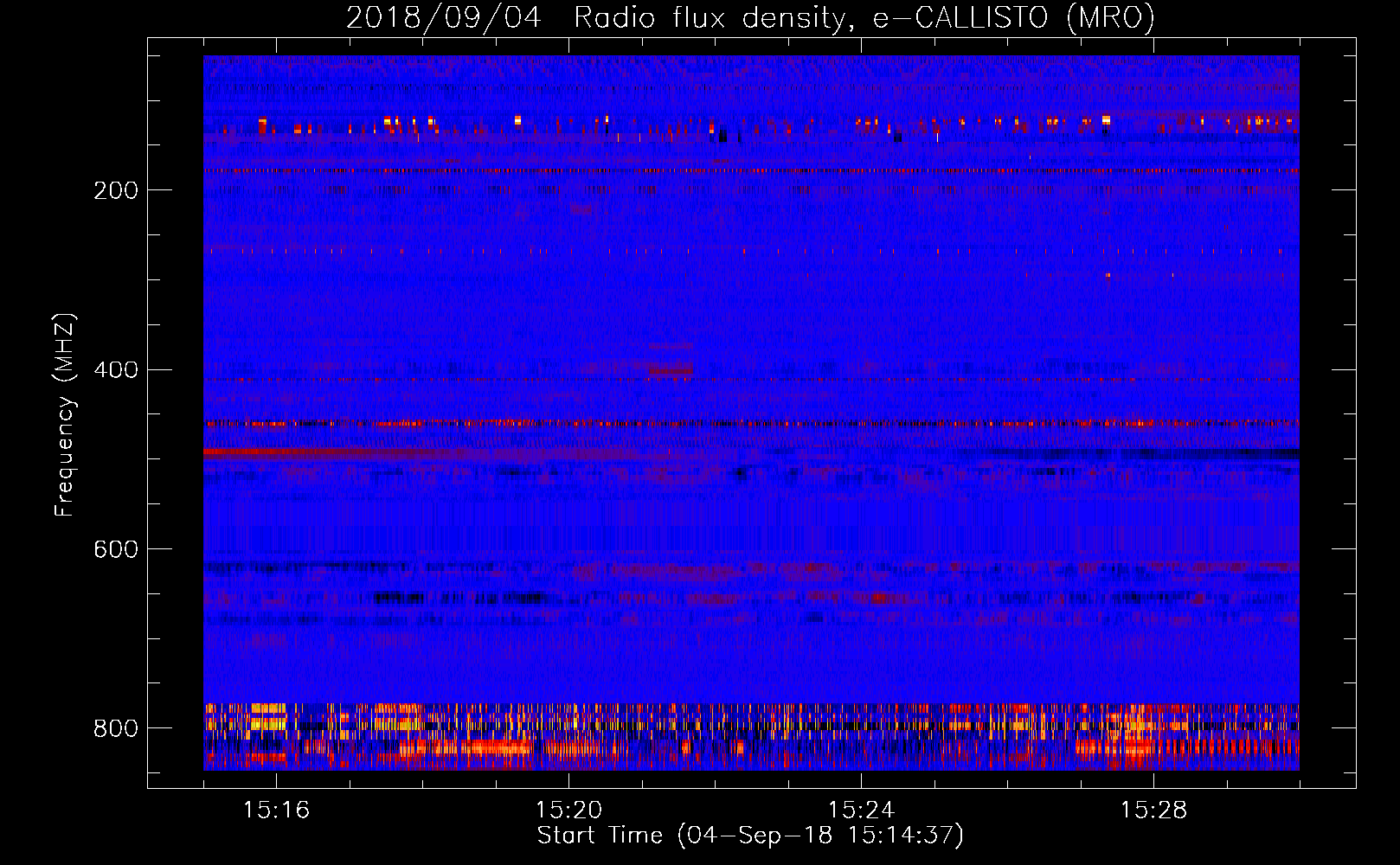Click the 400 frequency tick label
Viewport: 1400px width, 865px height.
(x=116, y=370)
